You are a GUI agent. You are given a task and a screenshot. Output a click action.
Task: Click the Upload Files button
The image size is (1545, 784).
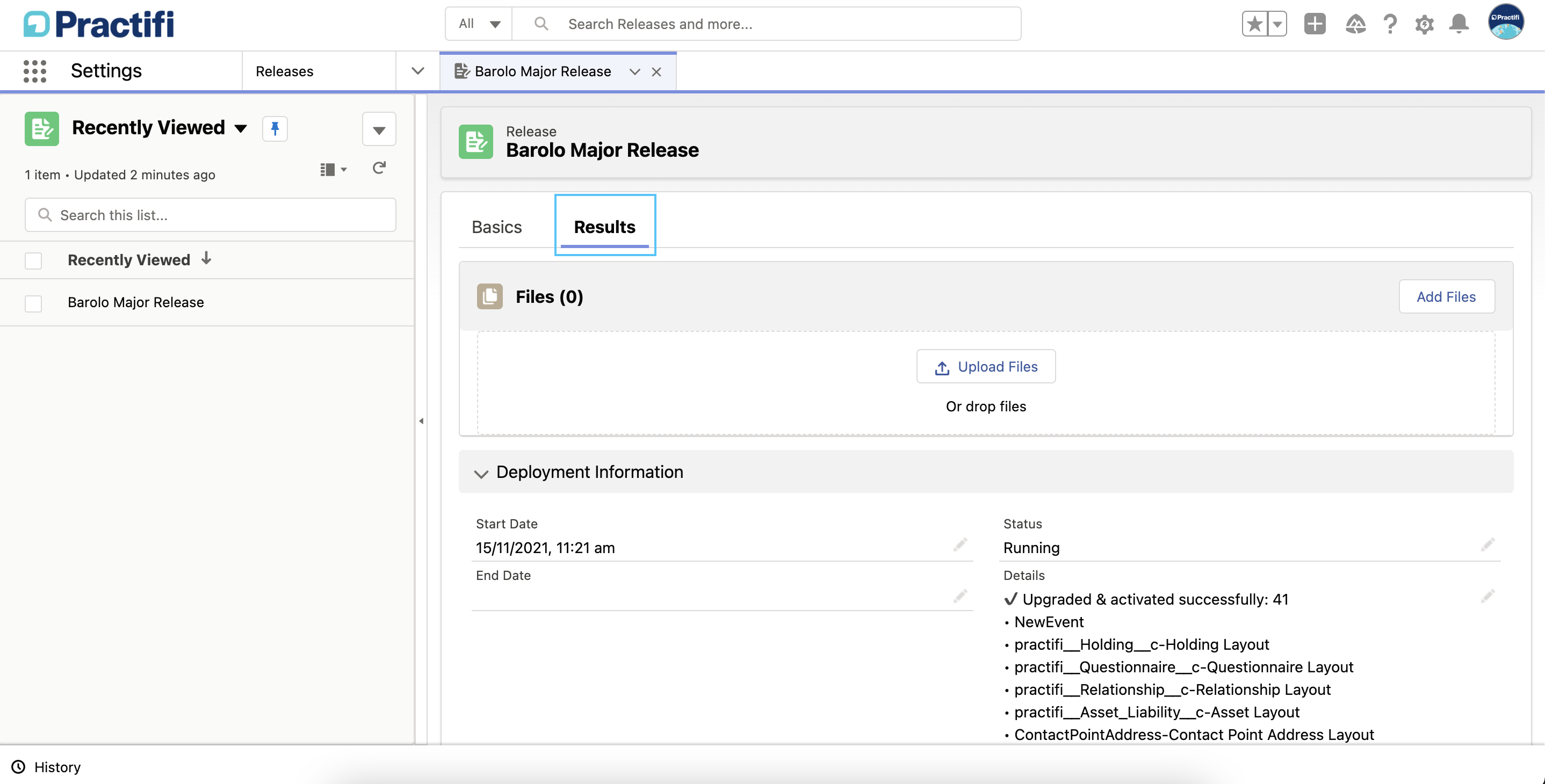985,366
